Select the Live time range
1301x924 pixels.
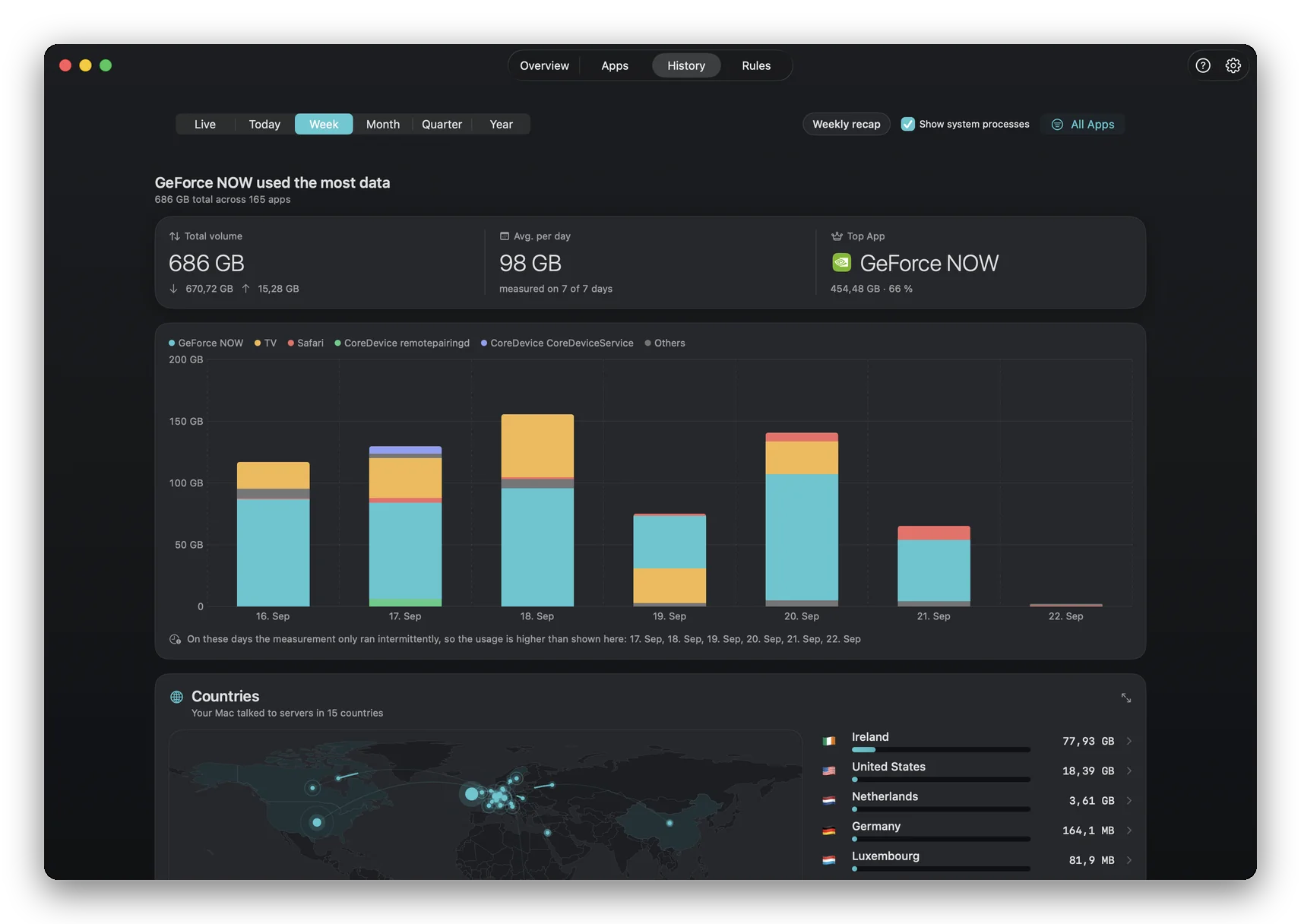pos(205,125)
